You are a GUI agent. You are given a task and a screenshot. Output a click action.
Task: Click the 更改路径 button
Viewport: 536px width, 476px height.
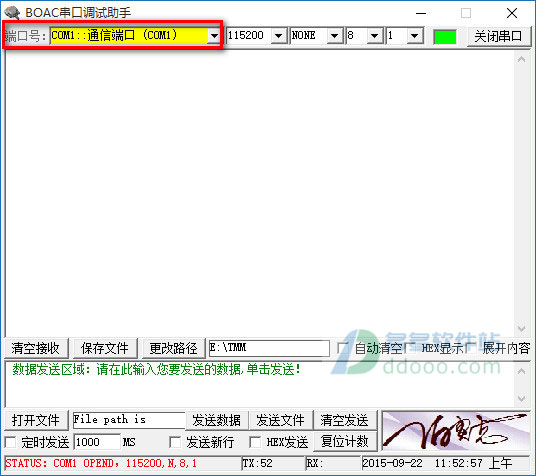tap(173, 348)
